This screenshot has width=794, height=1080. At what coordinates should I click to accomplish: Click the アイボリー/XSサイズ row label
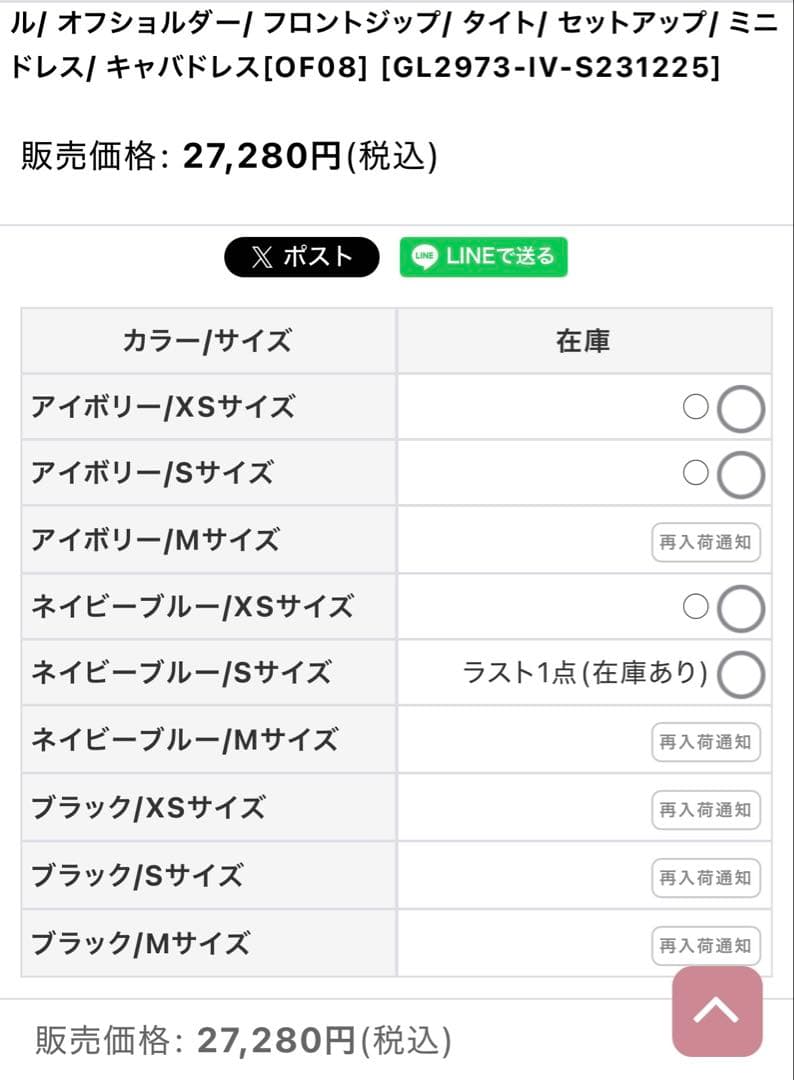click(x=163, y=408)
